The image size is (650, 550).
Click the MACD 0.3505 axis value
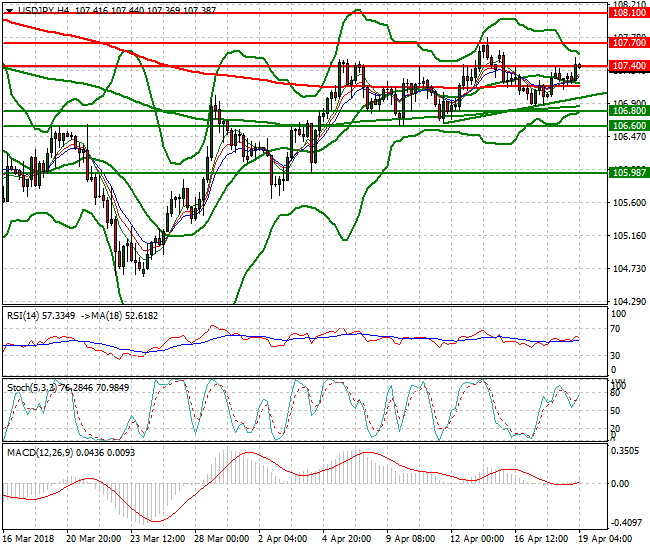[625, 451]
